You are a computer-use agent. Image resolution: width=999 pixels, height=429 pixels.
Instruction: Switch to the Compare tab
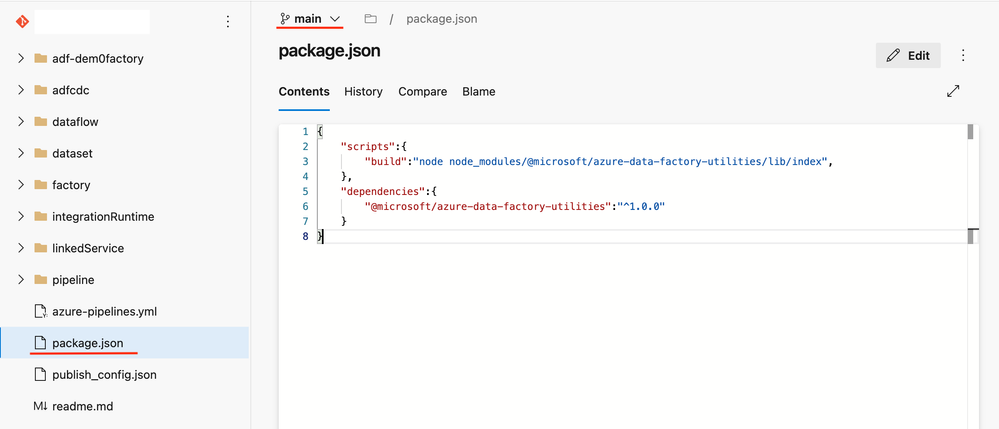(x=422, y=92)
